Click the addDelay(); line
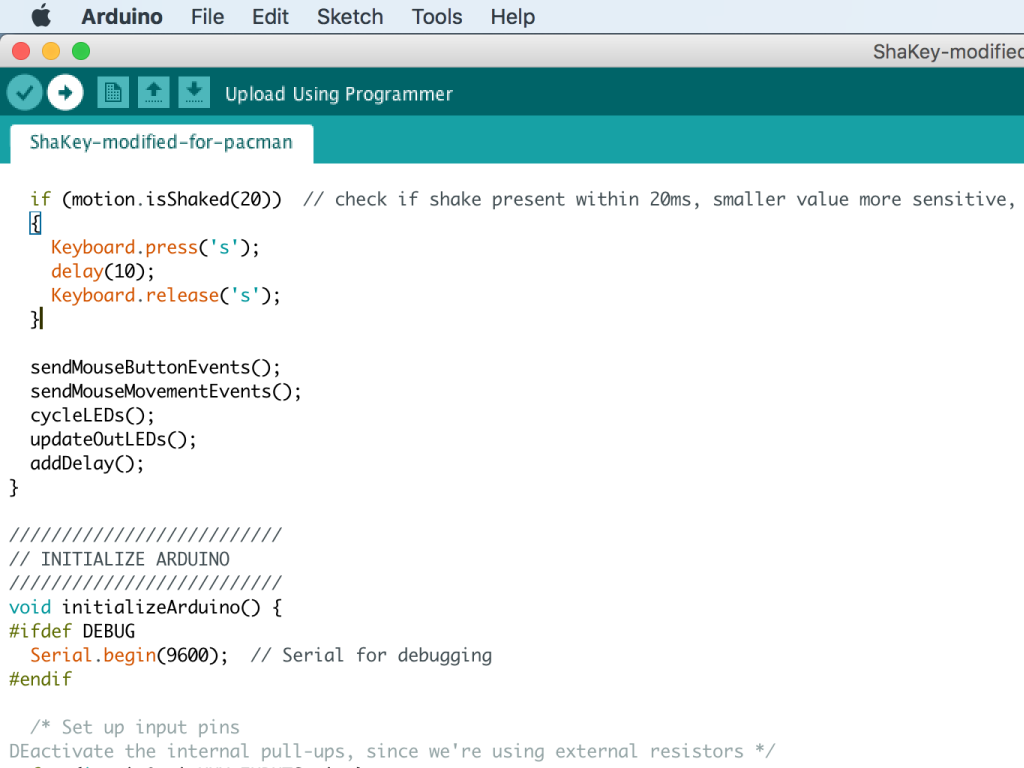This screenshot has width=1024, height=768. pyautogui.click(x=87, y=464)
